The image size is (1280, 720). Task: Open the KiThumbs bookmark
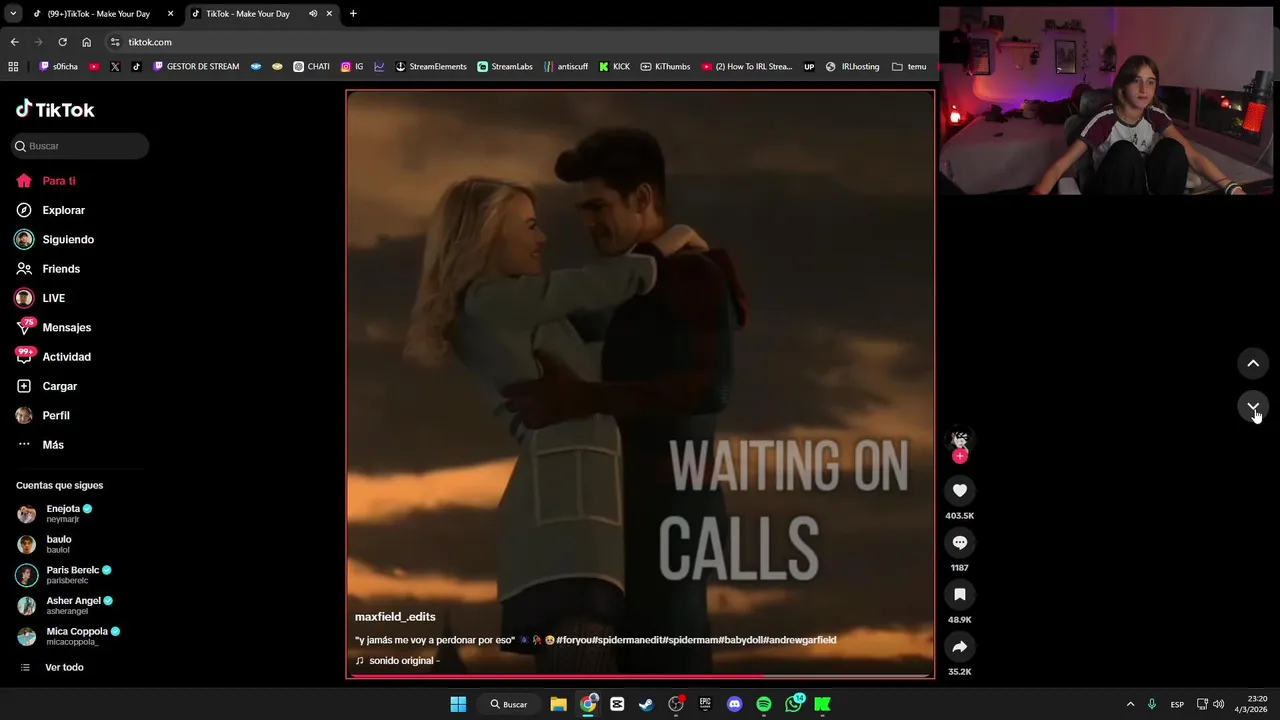tap(665, 67)
